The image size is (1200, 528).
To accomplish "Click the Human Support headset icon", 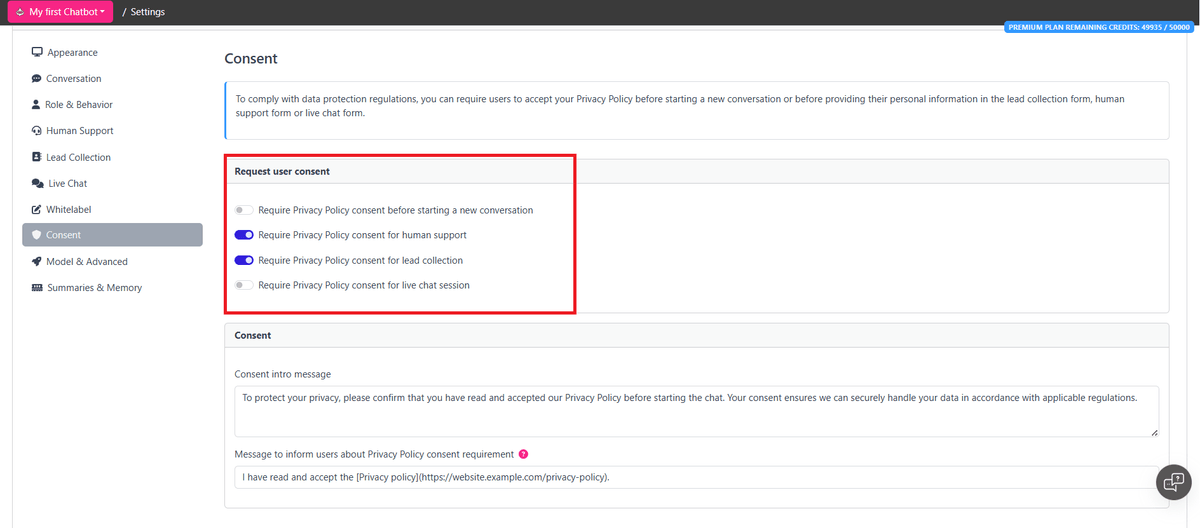I will [37, 131].
